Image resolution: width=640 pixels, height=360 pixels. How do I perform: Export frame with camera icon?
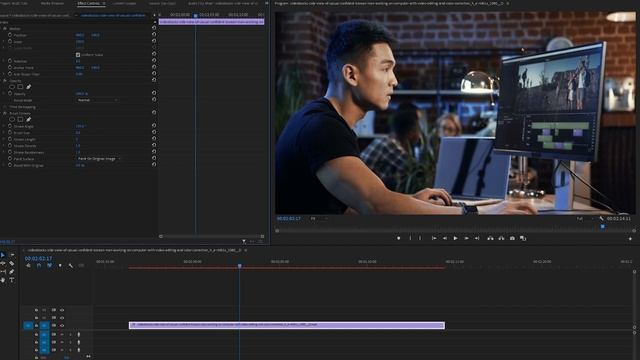pos(512,238)
